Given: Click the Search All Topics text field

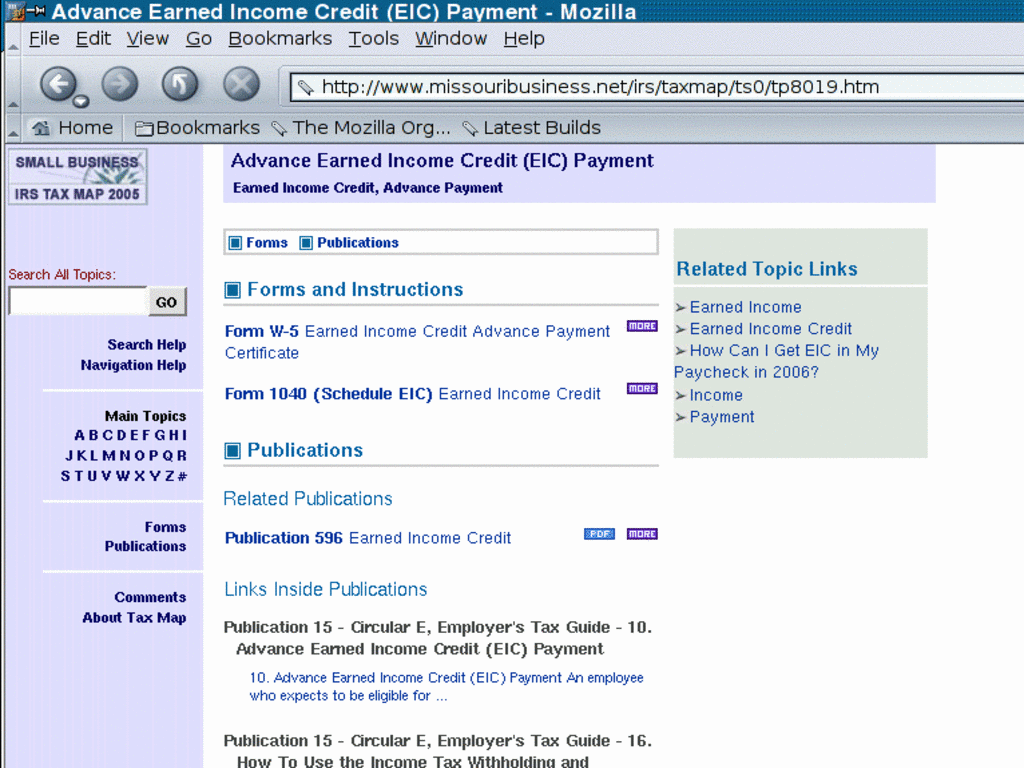Looking at the screenshot, I should click(x=78, y=301).
